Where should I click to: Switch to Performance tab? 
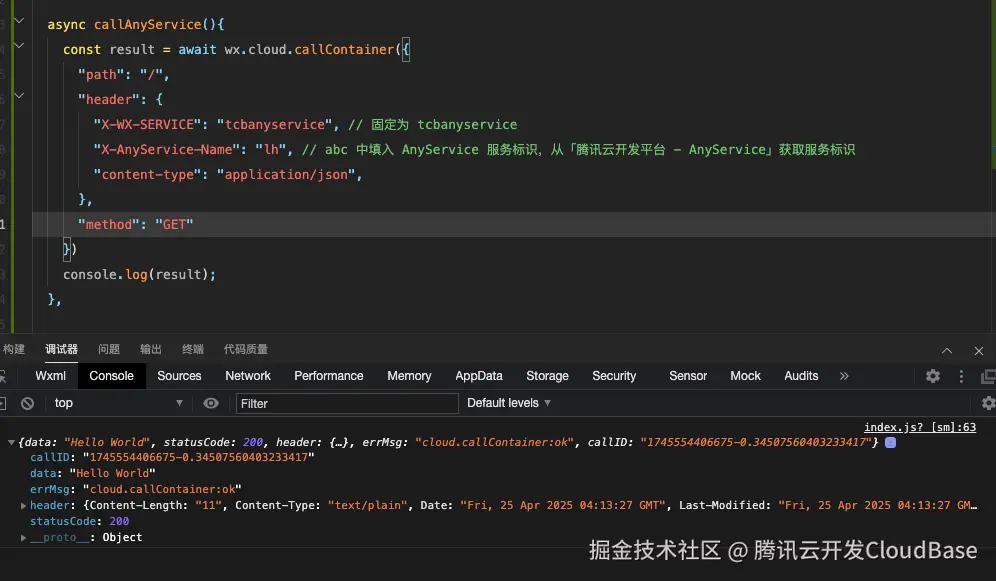(328, 376)
